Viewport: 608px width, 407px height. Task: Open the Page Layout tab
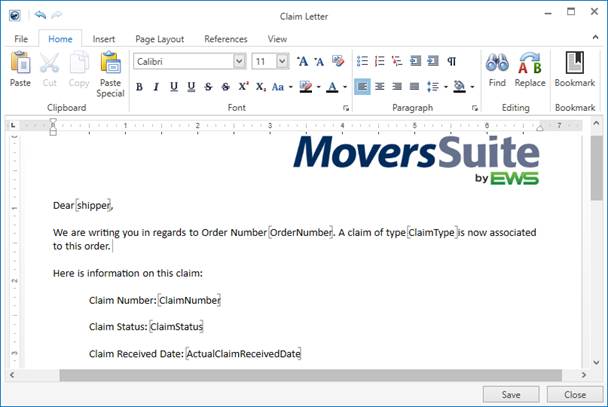click(x=159, y=39)
